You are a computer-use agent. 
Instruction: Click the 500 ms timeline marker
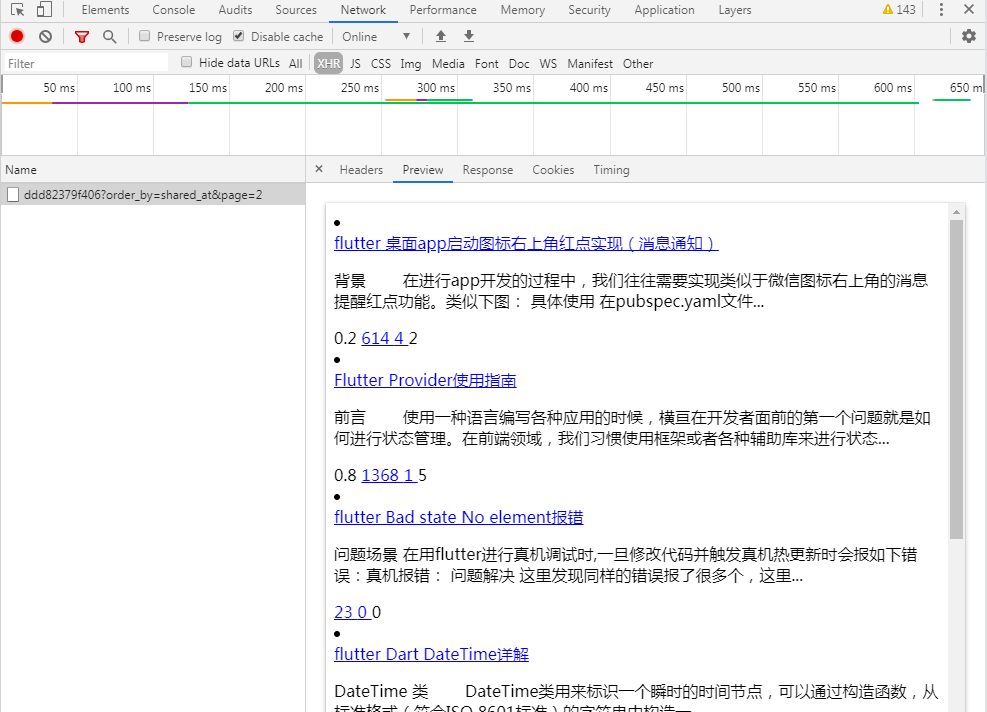coord(741,88)
